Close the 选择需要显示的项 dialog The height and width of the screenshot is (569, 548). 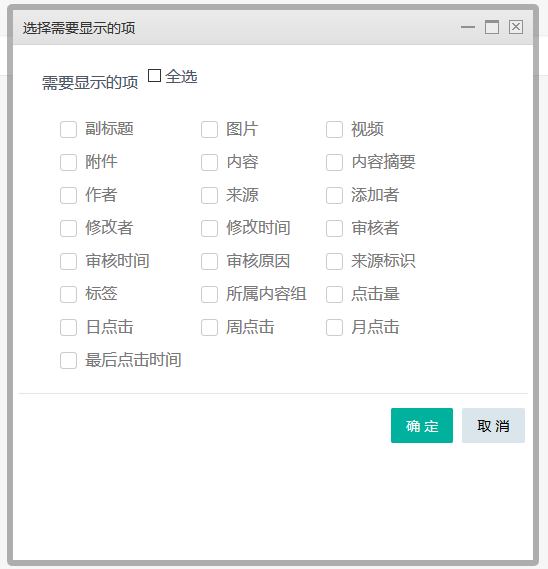516,27
